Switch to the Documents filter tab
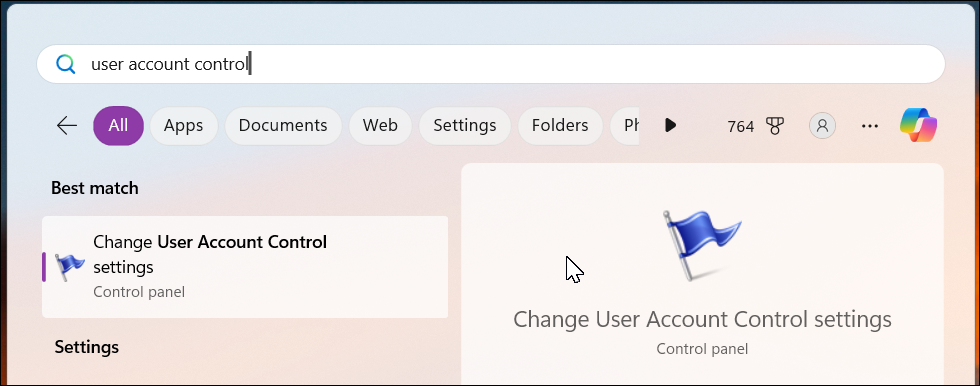This screenshot has width=980, height=386. (x=283, y=126)
